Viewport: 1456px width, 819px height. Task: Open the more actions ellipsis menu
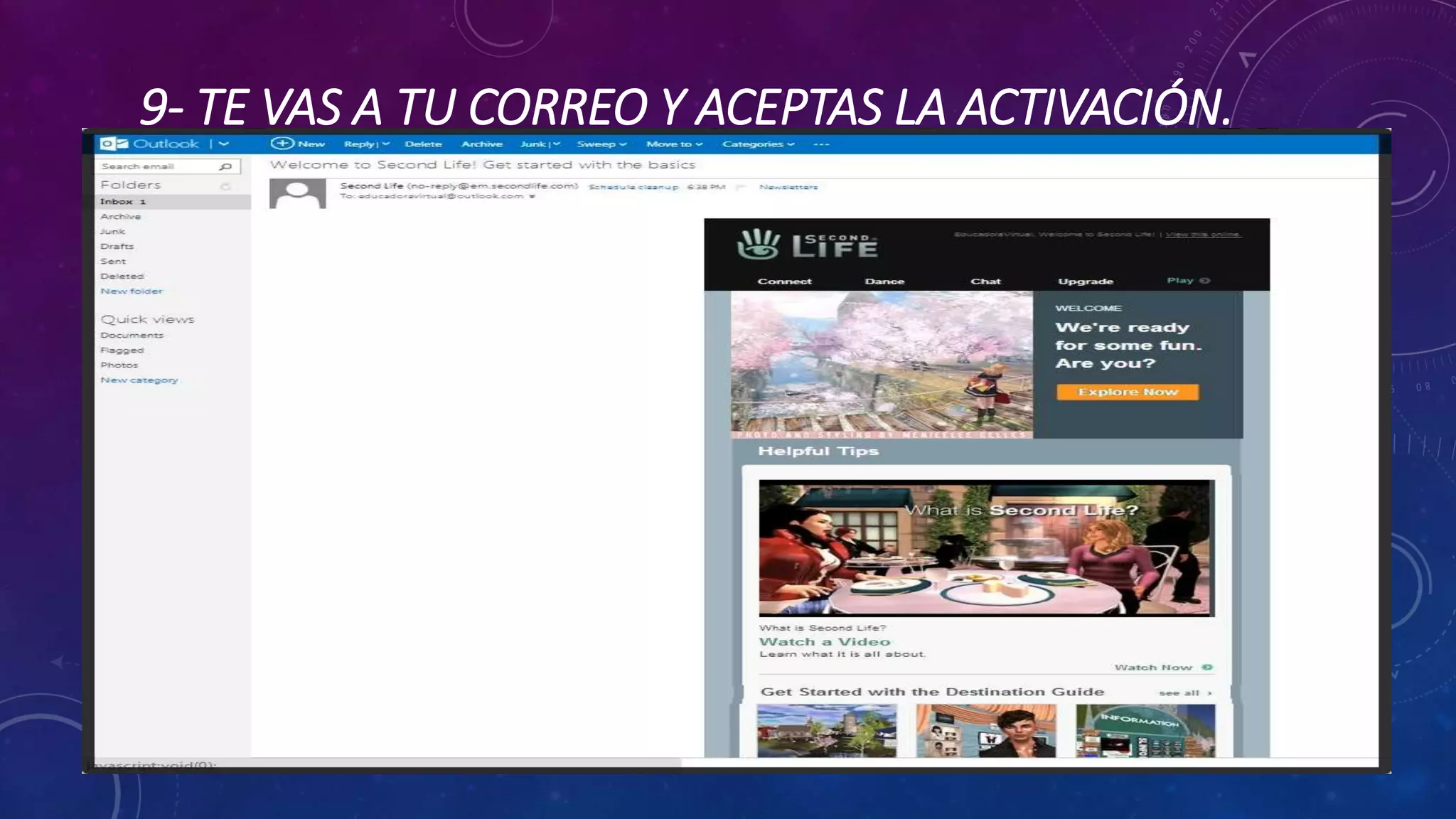(822, 144)
